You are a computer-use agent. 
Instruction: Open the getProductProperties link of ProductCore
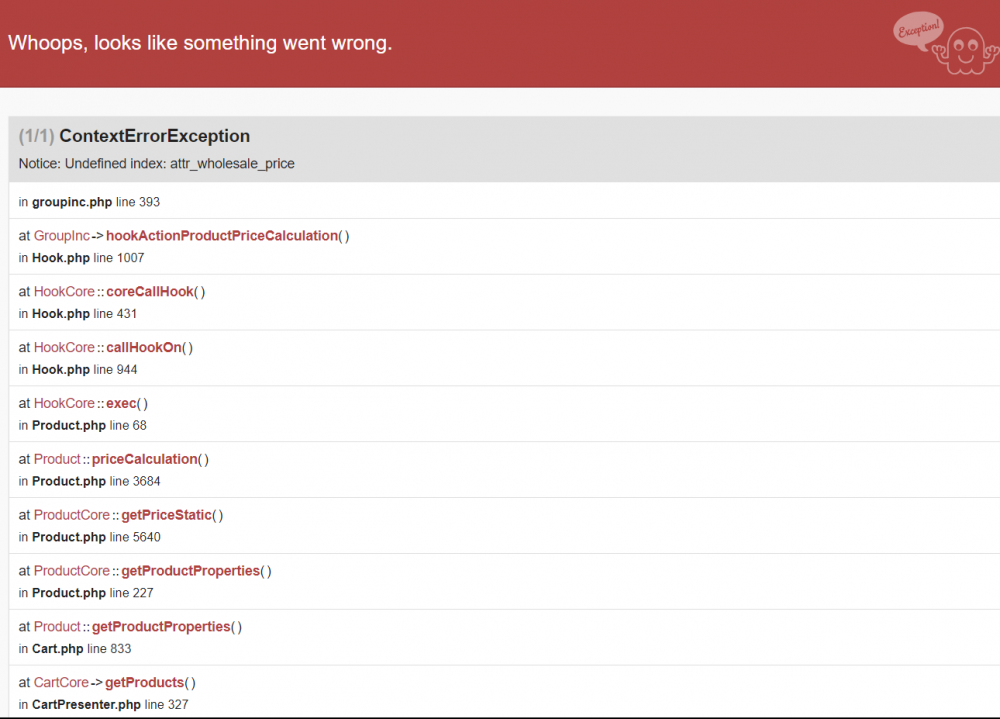(x=190, y=570)
